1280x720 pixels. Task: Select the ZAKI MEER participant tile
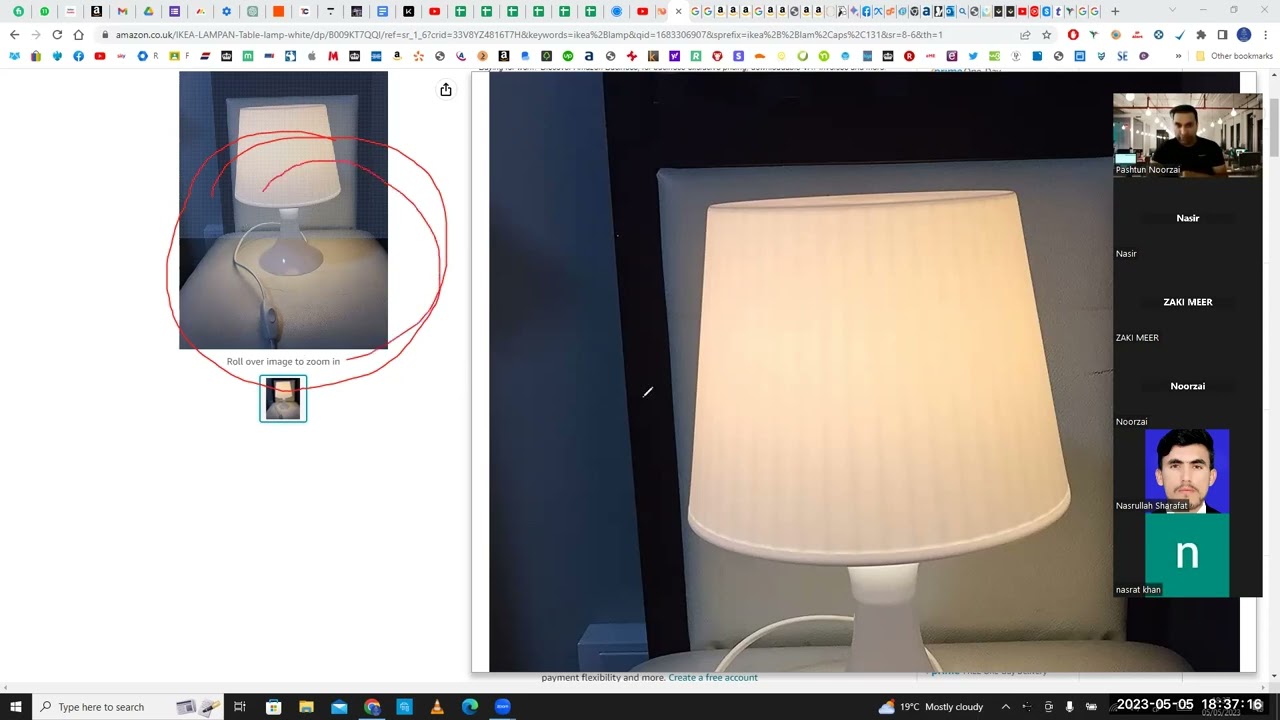coord(1188,303)
